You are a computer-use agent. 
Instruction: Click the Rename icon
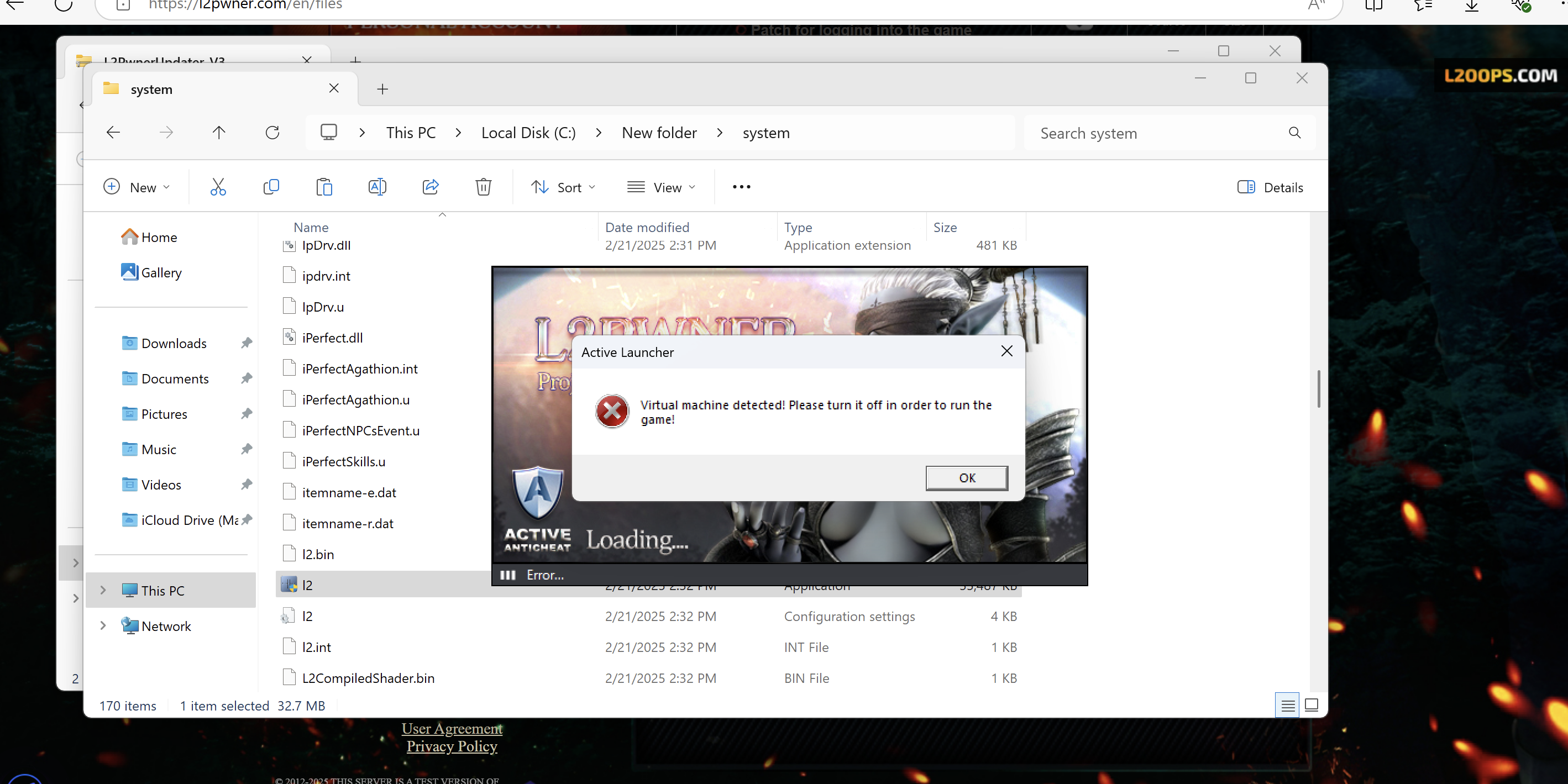[x=377, y=187]
